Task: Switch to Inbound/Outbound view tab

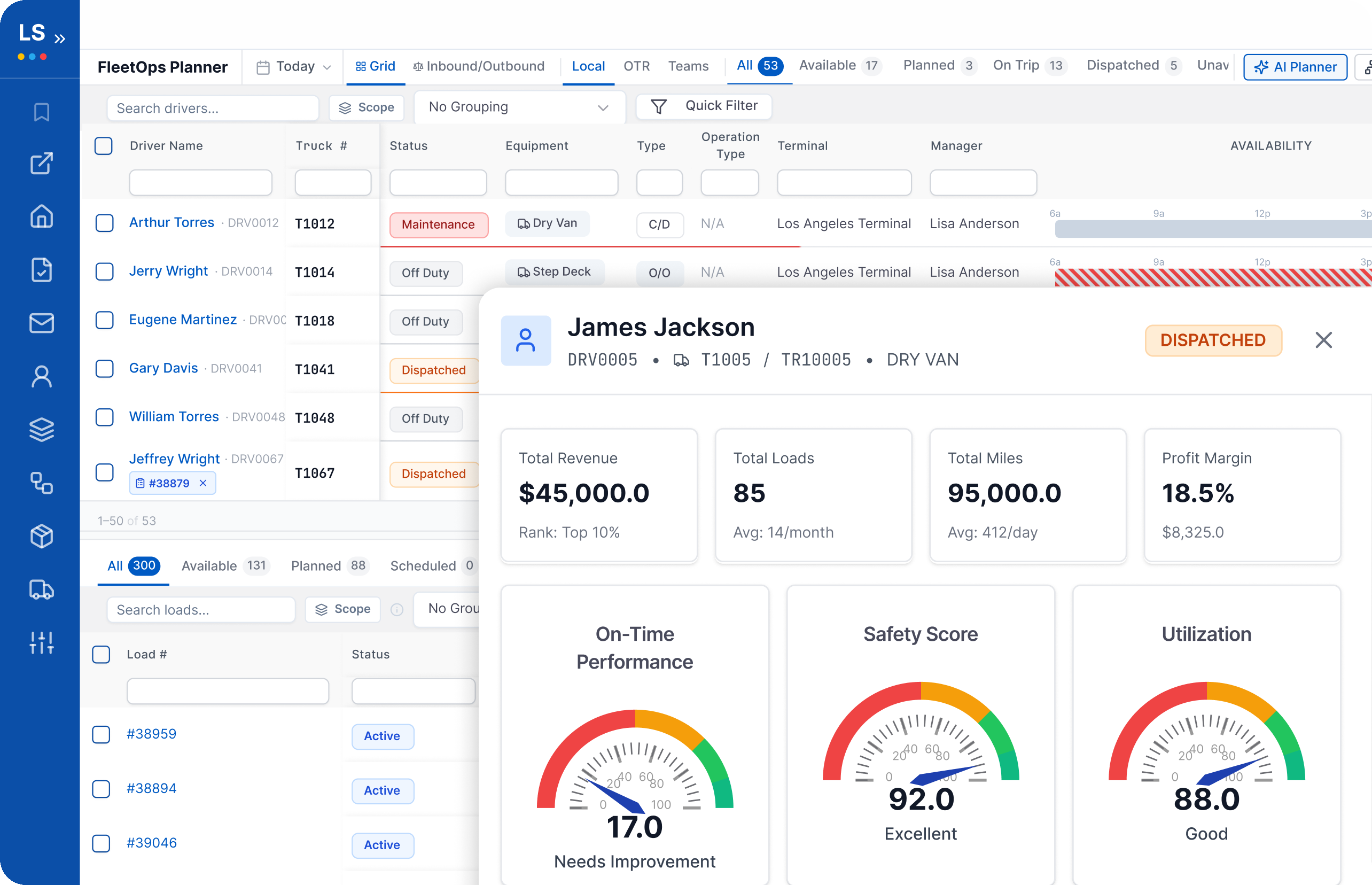Action: coord(479,66)
